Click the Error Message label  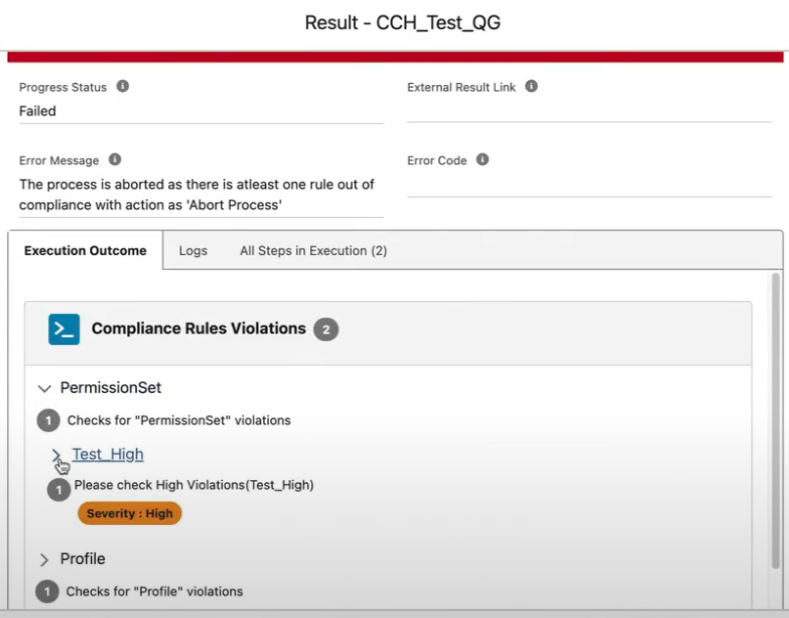pyautogui.click(x=59, y=161)
